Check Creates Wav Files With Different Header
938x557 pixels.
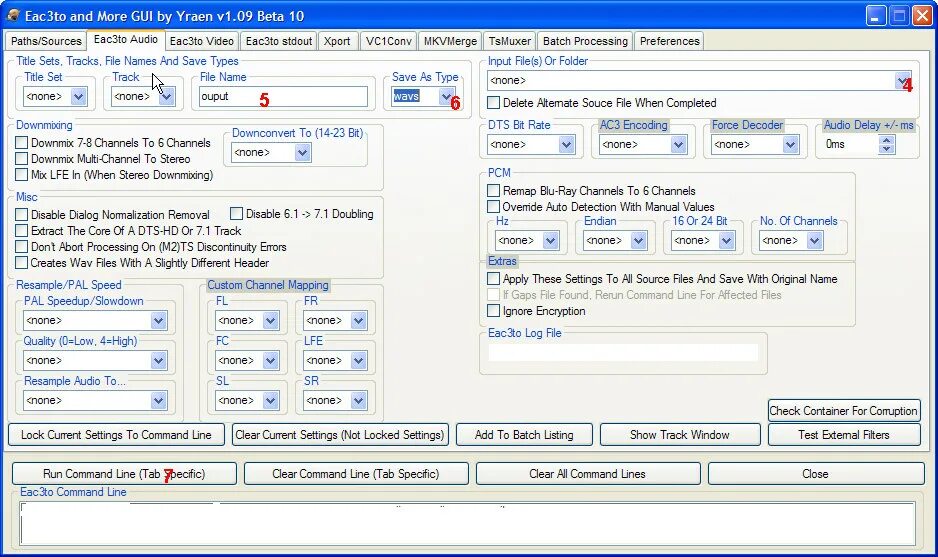[x=22, y=263]
